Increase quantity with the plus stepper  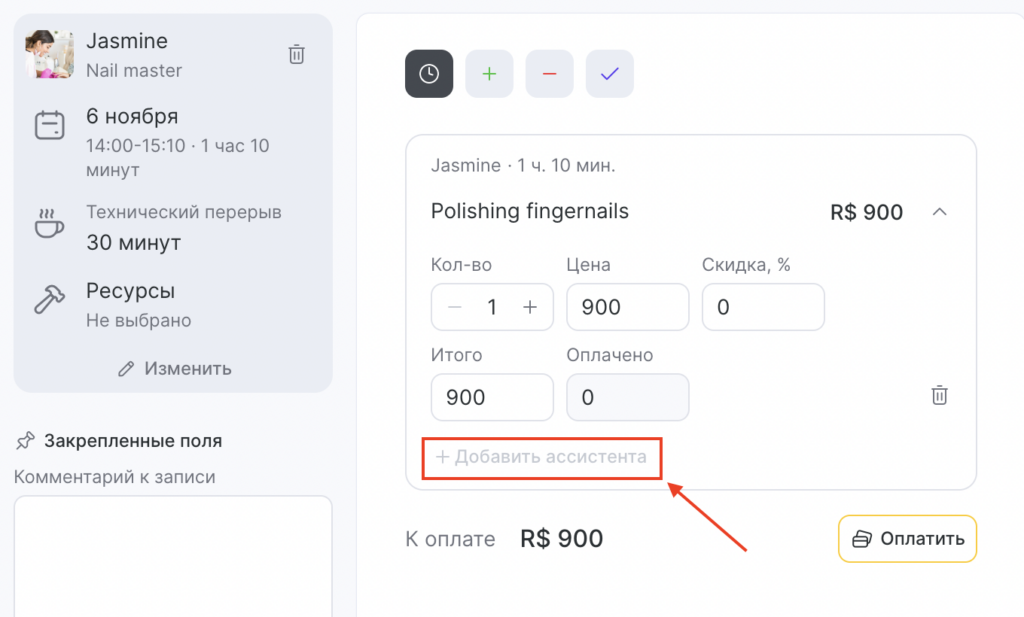[530, 307]
